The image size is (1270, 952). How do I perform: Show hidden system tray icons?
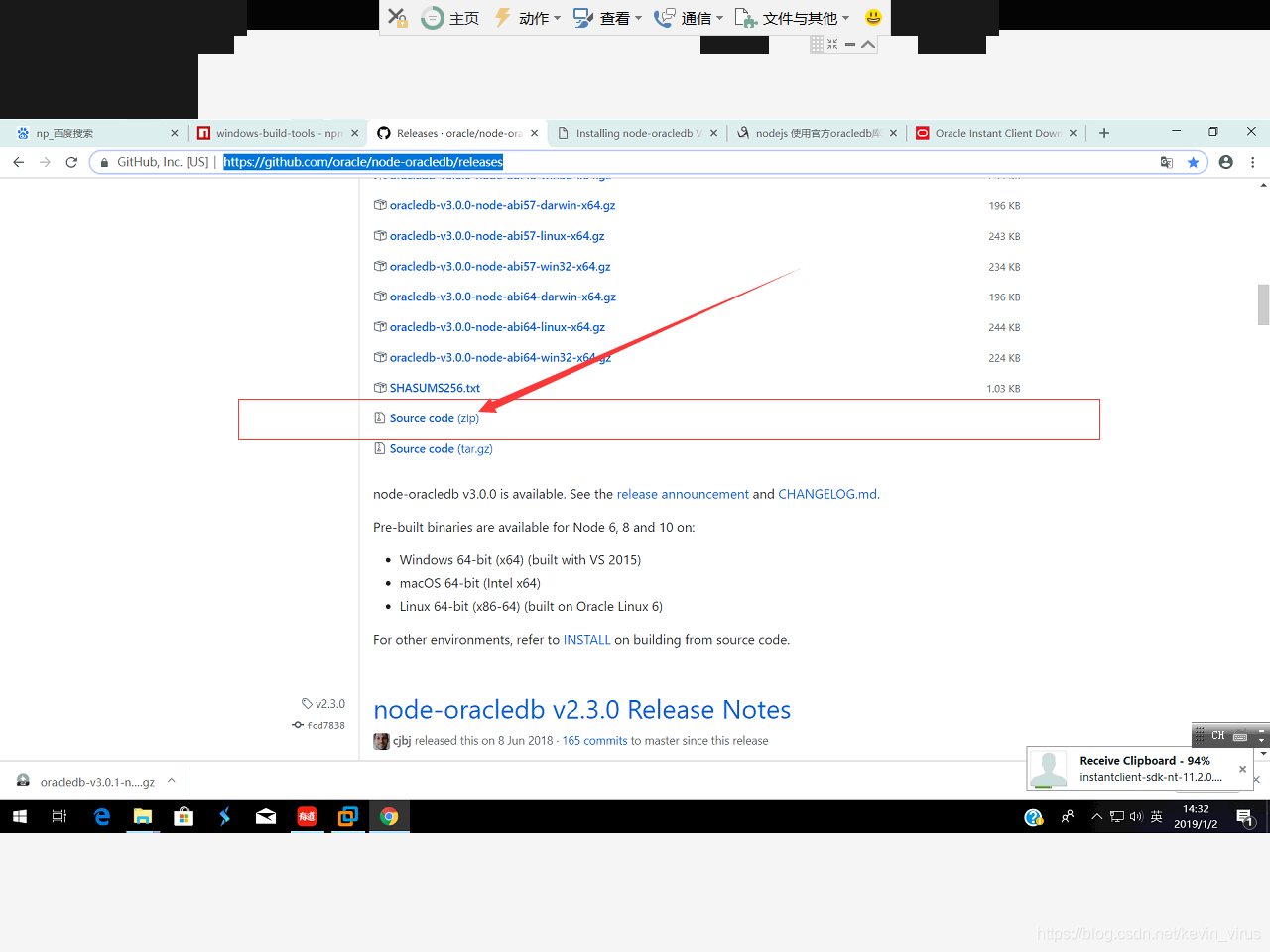click(x=1096, y=817)
